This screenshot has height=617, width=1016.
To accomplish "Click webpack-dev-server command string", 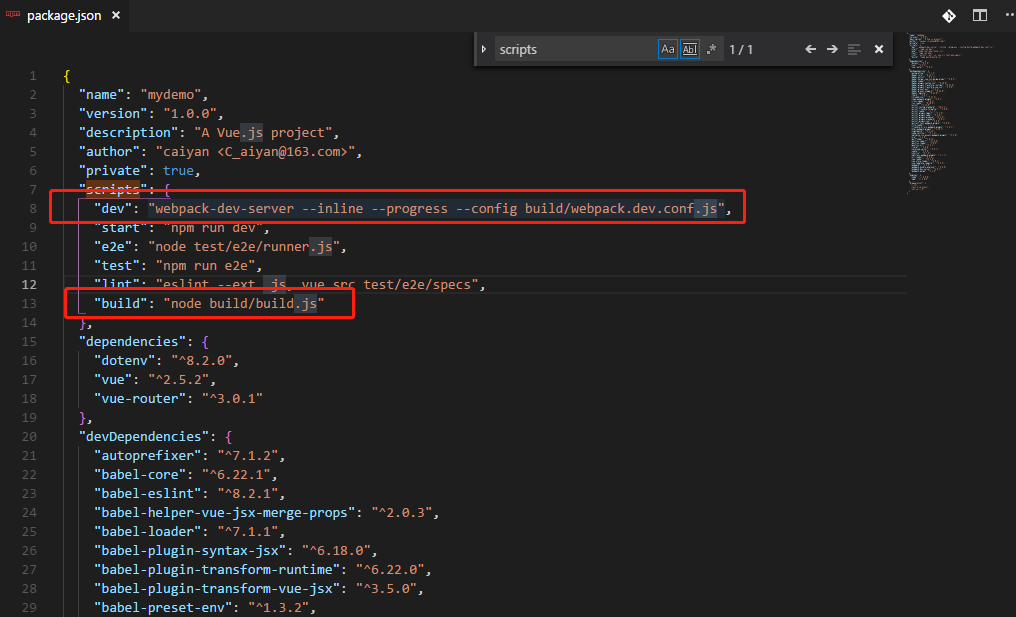I will pos(436,209).
